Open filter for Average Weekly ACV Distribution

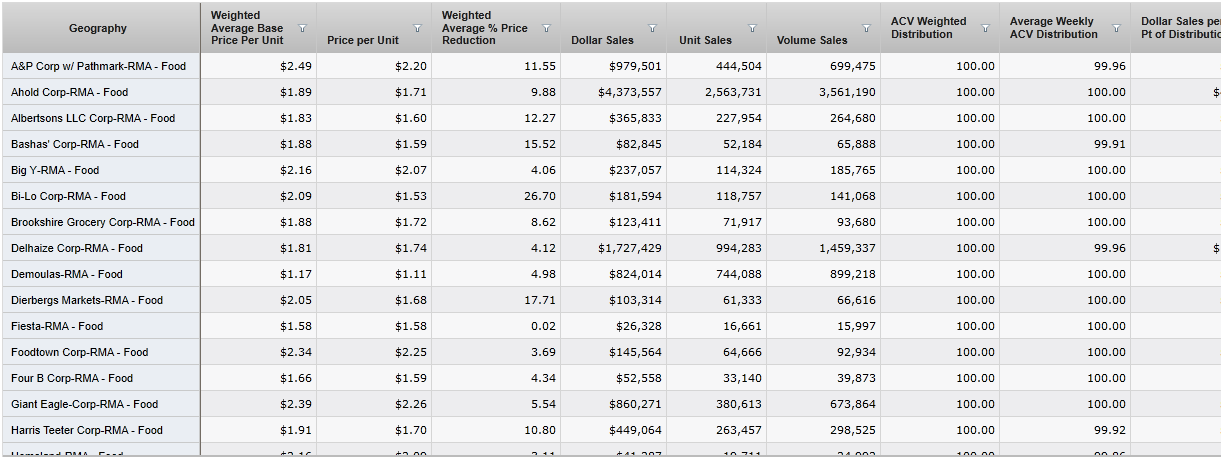click(1116, 28)
